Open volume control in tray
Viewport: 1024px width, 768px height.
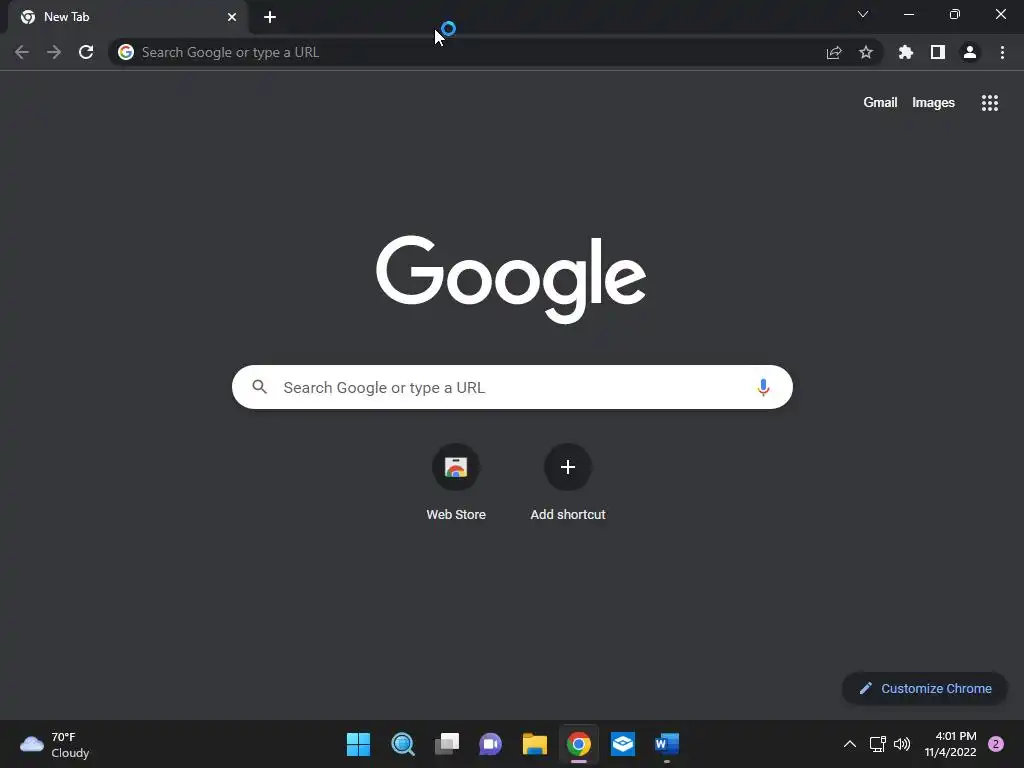tap(902, 744)
